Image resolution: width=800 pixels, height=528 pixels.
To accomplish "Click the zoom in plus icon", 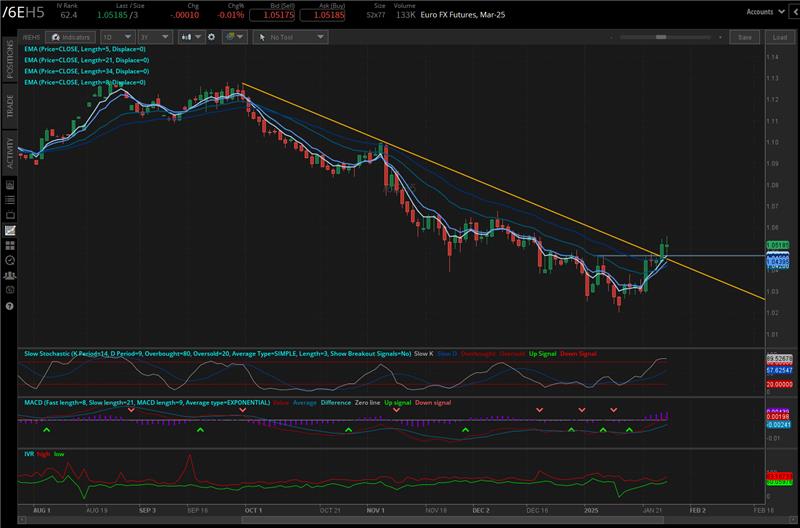I will point(720,37).
